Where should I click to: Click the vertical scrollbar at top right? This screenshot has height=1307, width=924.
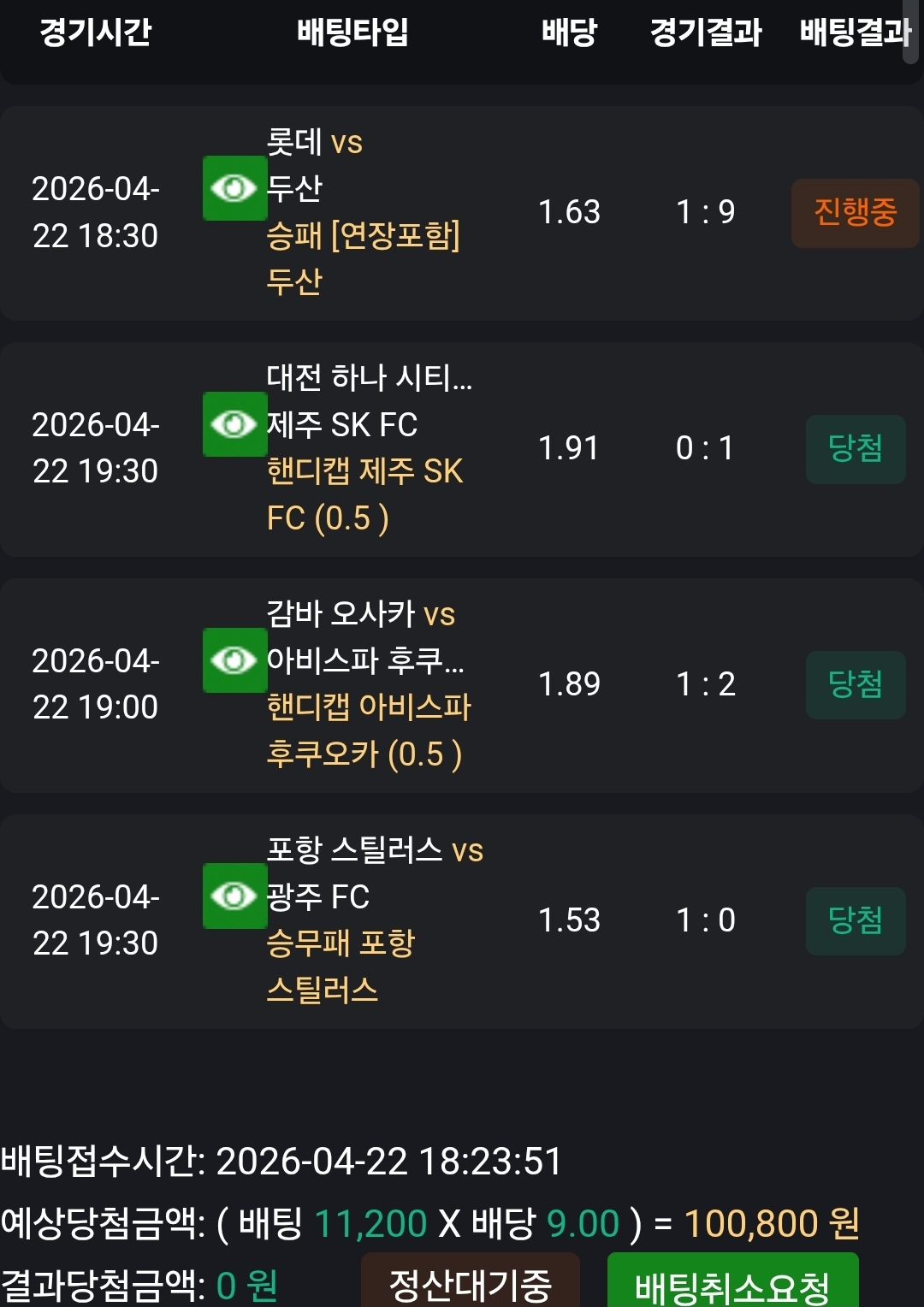click(911, 33)
